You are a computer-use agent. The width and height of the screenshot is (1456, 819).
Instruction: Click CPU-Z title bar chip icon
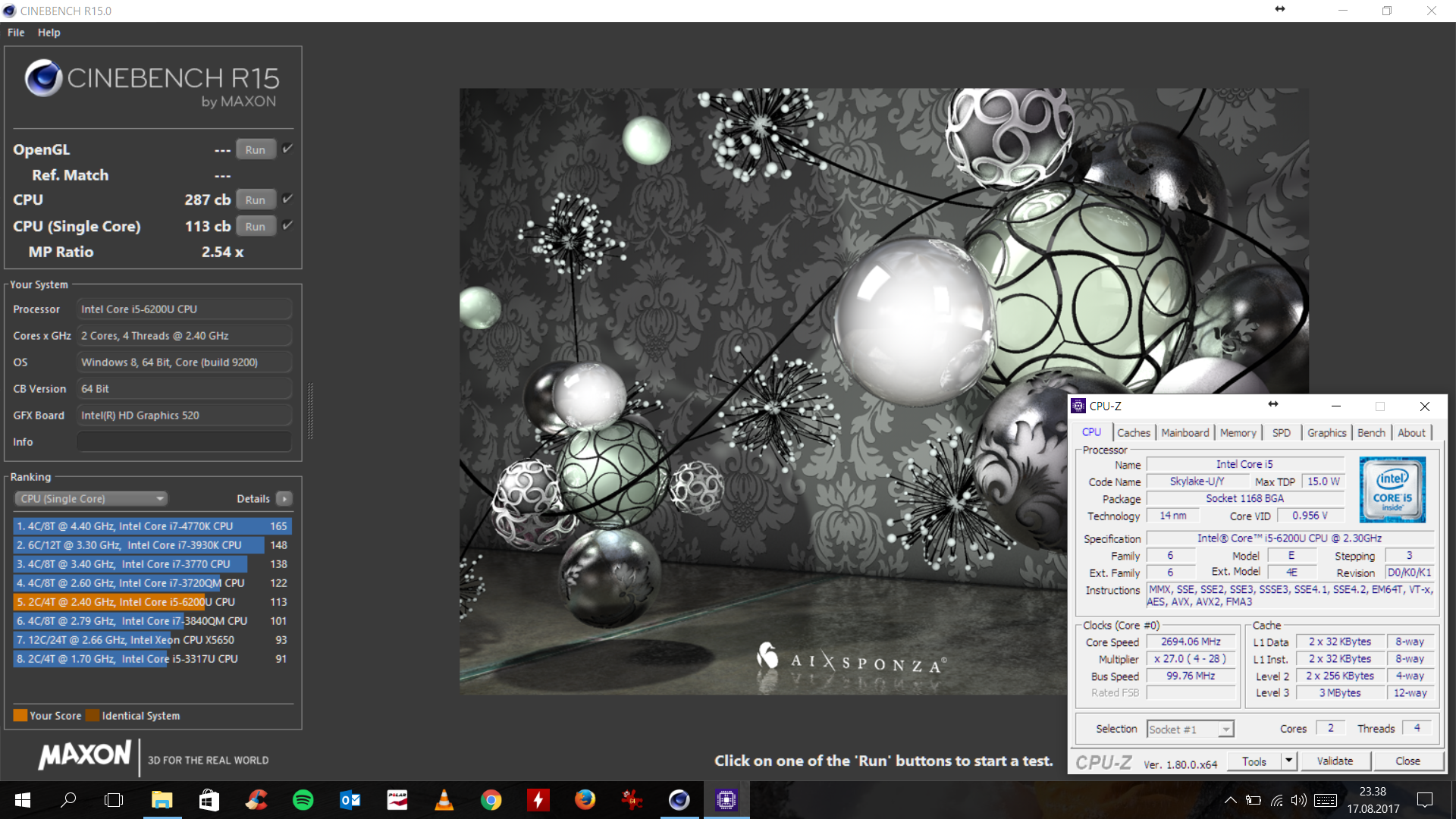(1078, 406)
